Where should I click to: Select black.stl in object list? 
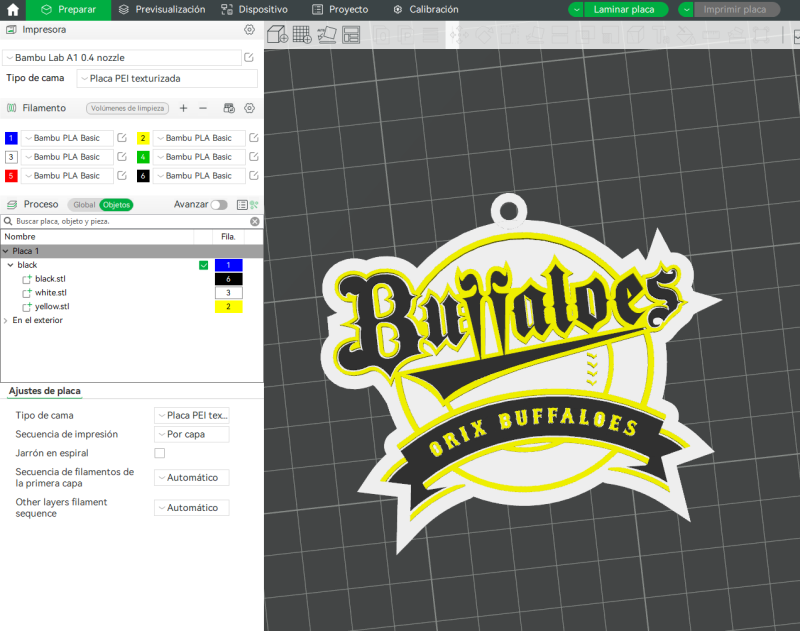(x=50, y=279)
